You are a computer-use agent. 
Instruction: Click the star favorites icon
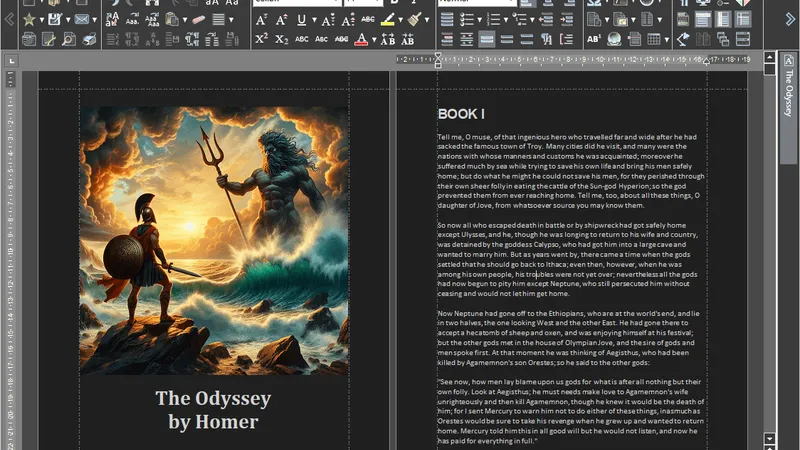(x=28, y=20)
